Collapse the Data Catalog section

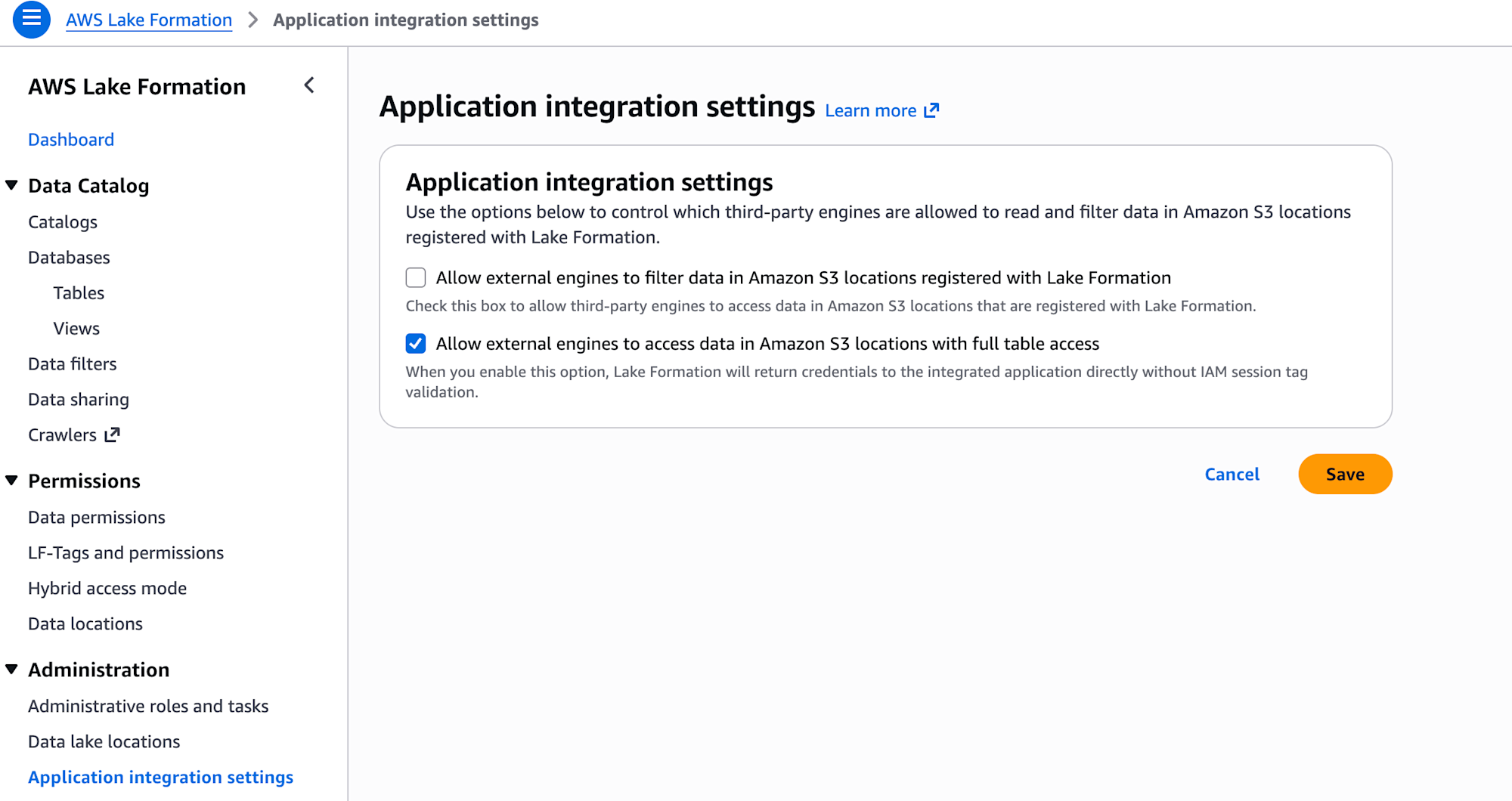pos(12,185)
